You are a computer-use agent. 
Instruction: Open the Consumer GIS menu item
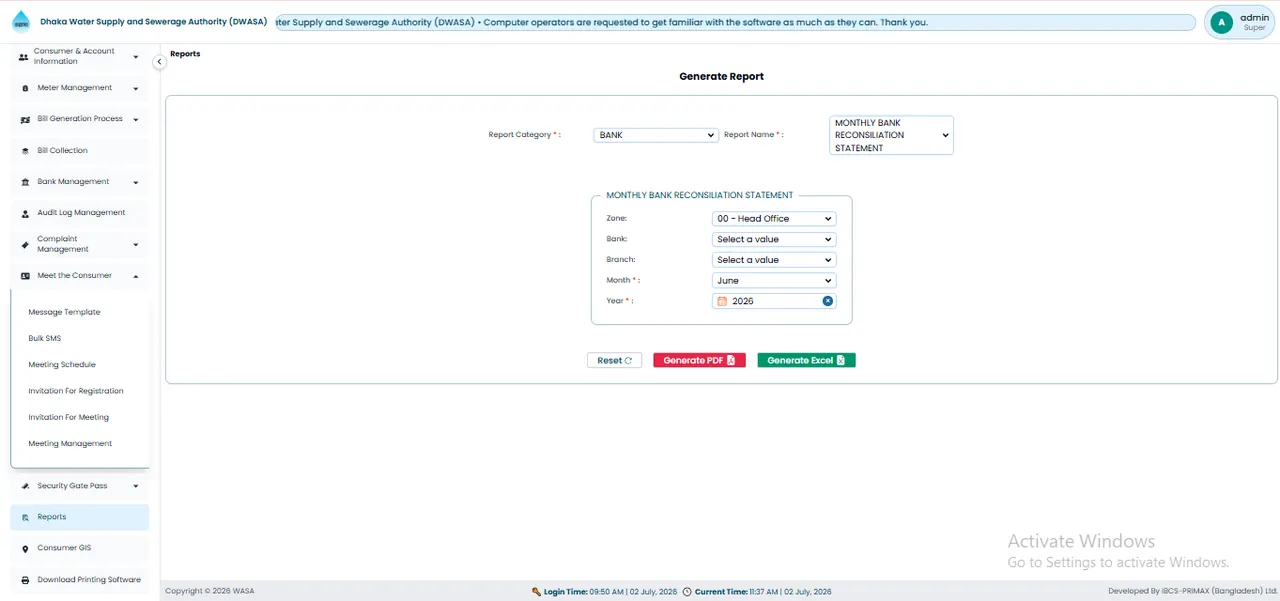click(80, 548)
